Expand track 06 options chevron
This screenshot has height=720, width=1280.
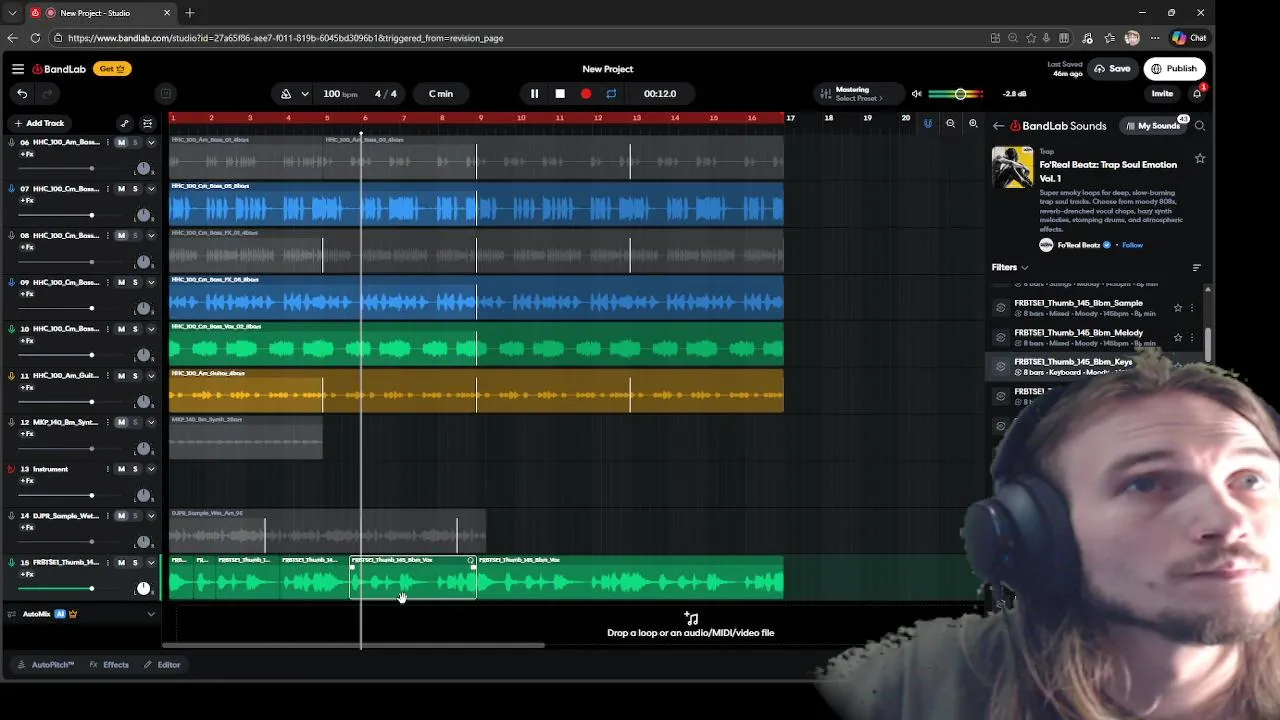click(x=151, y=142)
